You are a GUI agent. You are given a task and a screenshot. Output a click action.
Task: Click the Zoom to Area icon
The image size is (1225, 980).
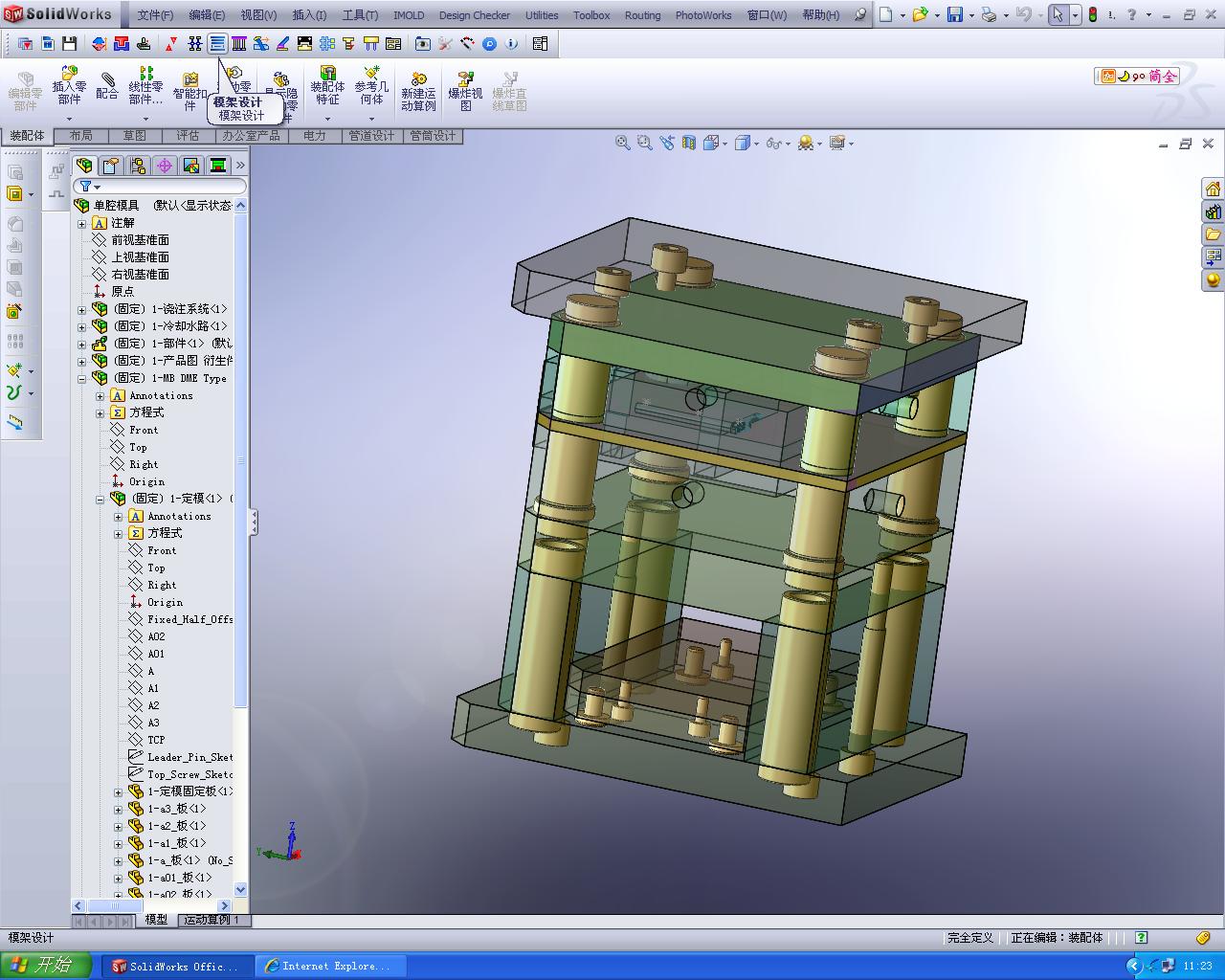(x=644, y=143)
